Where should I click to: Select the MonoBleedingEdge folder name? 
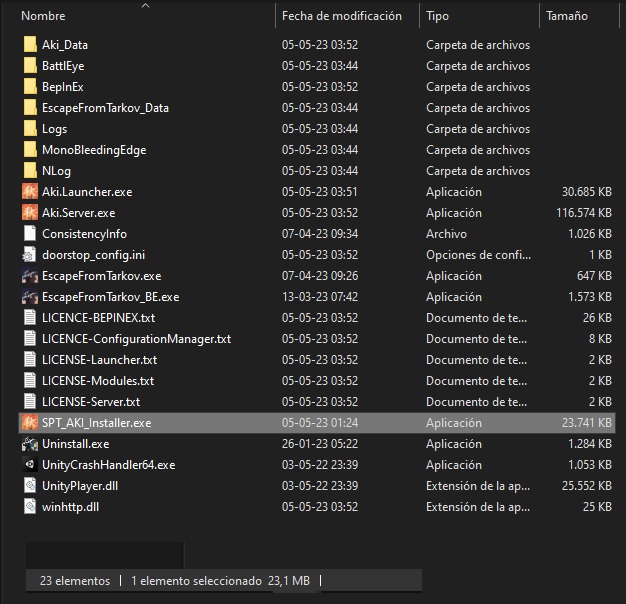point(94,150)
